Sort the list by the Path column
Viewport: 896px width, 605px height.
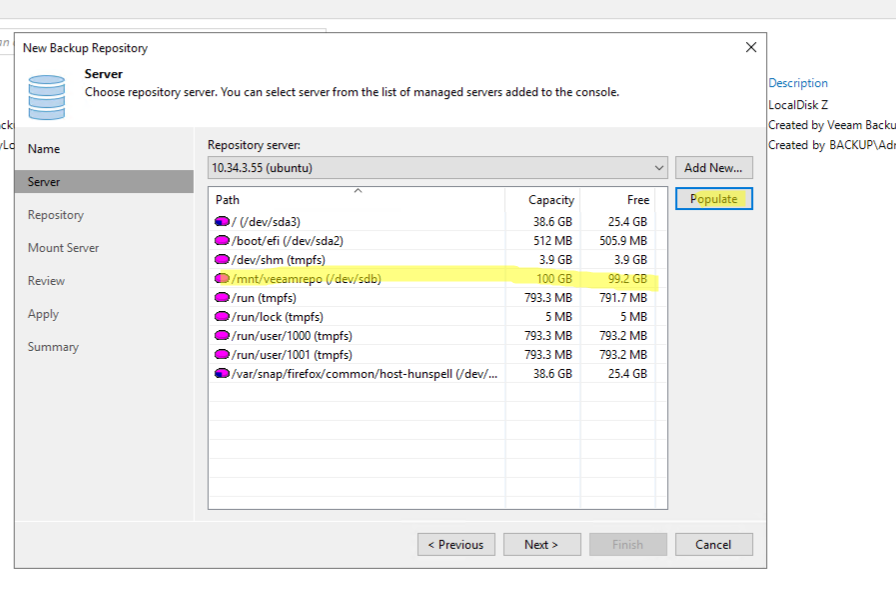point(357,200)
